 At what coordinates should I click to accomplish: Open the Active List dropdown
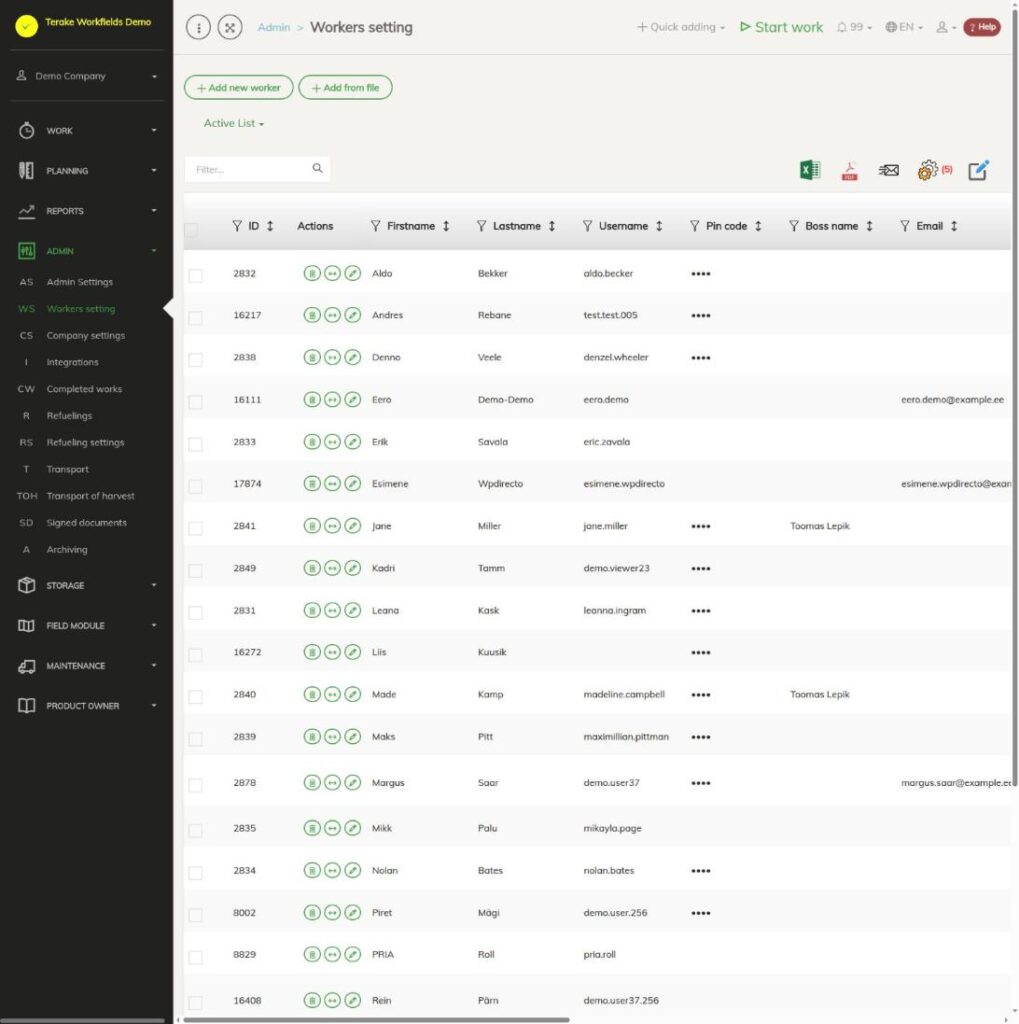click(234, 123)
